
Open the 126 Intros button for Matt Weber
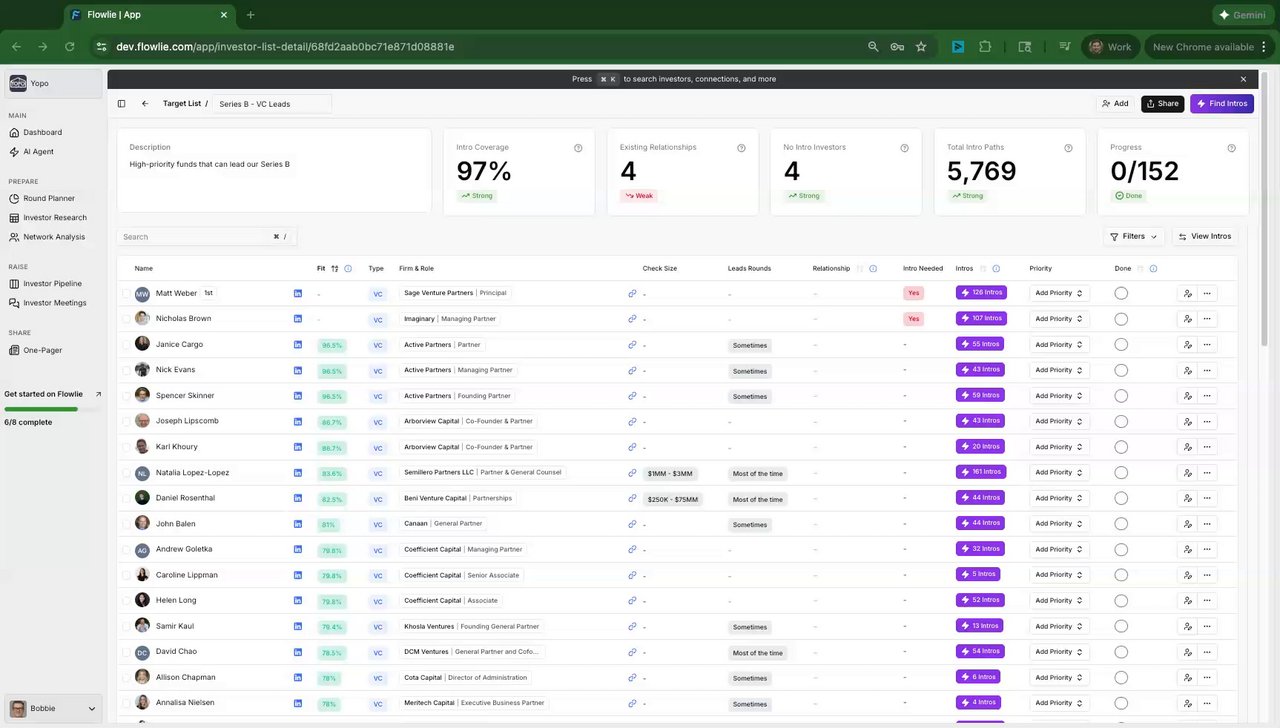[981, 293]
